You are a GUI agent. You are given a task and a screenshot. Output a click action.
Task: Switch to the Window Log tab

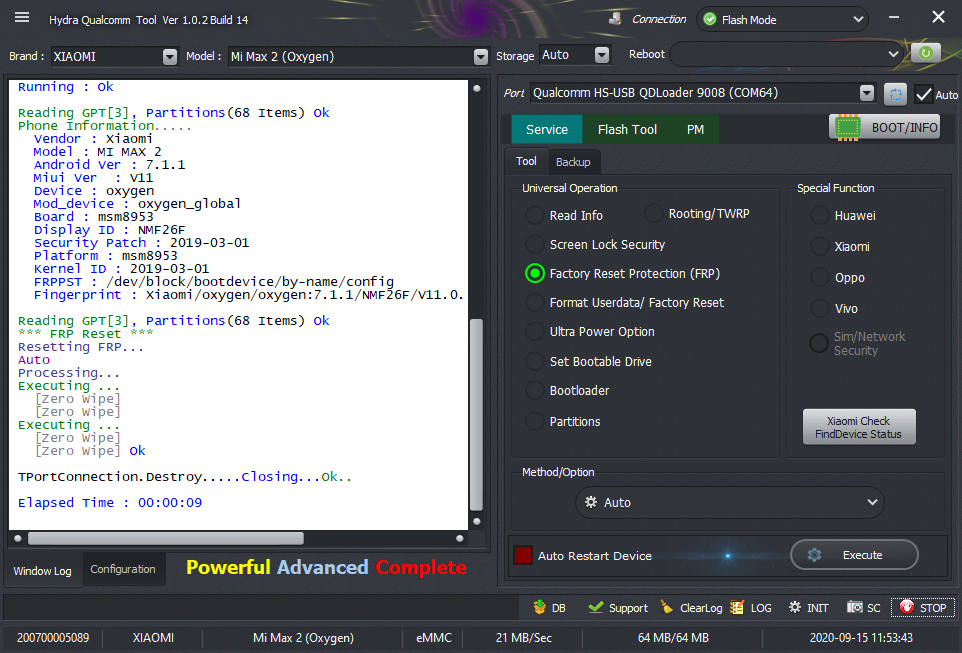[x=42, y=571]
